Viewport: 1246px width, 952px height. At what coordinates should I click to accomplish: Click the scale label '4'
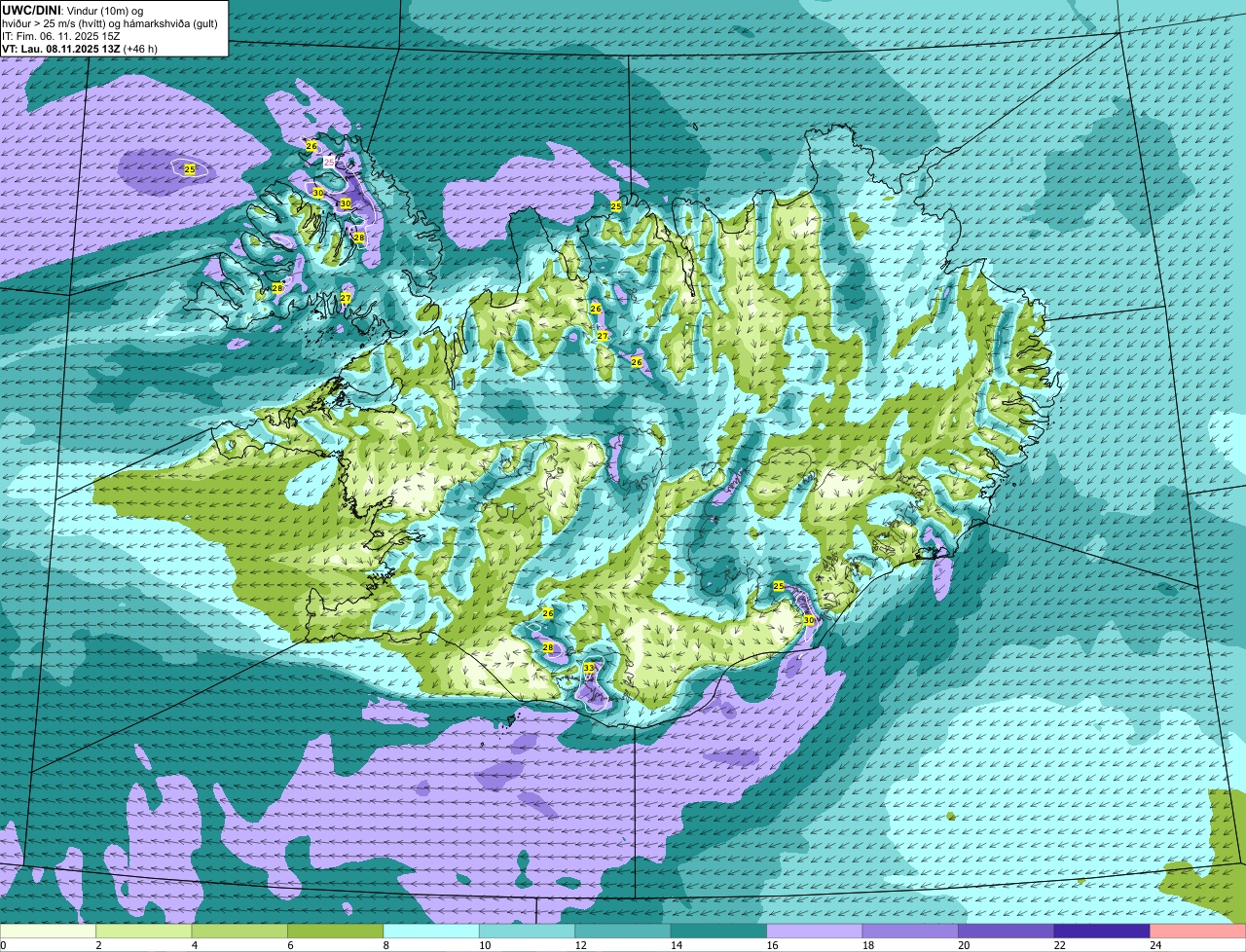tap(194, 945)
